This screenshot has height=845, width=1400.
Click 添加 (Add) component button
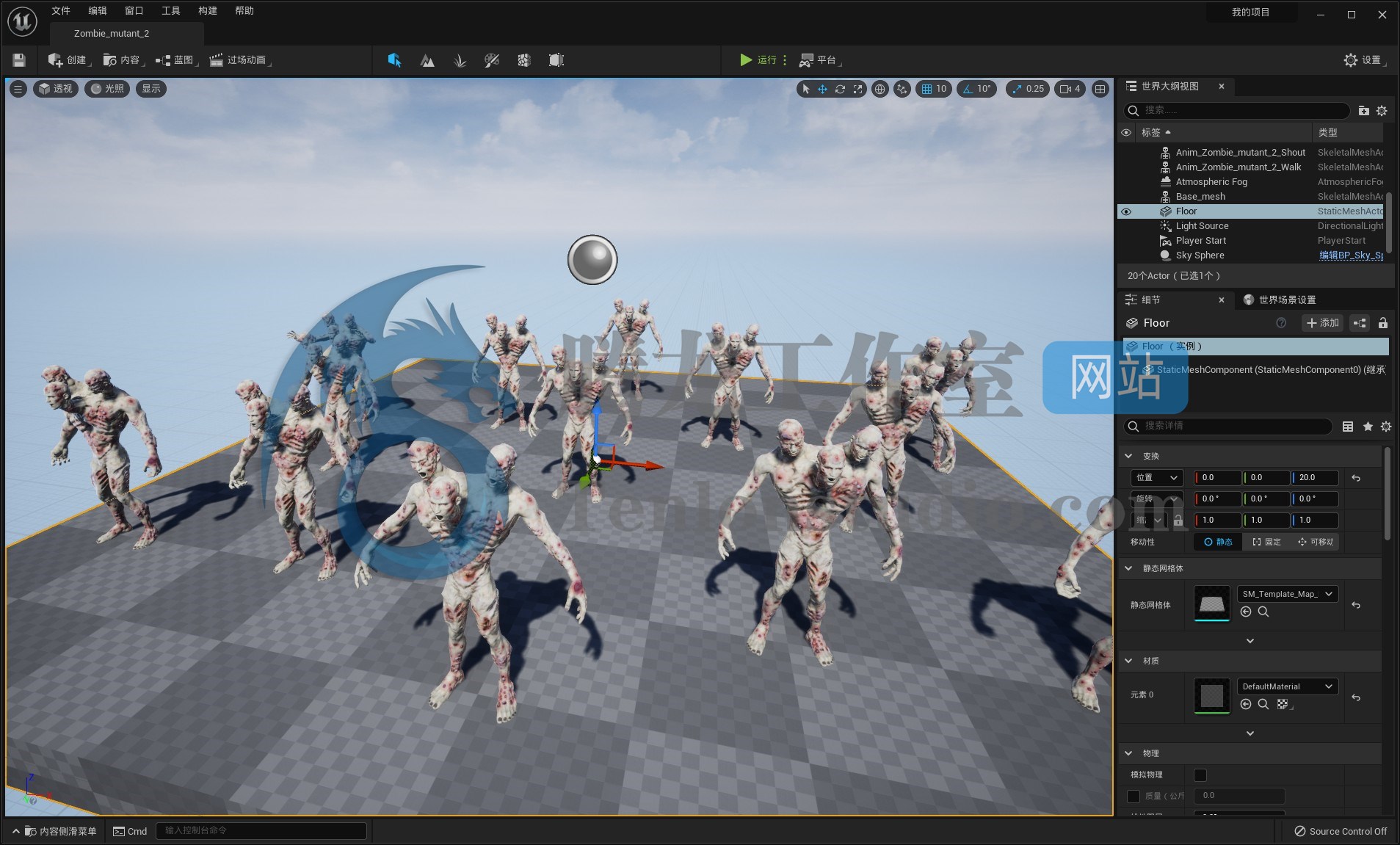[x=1323, y=323]
